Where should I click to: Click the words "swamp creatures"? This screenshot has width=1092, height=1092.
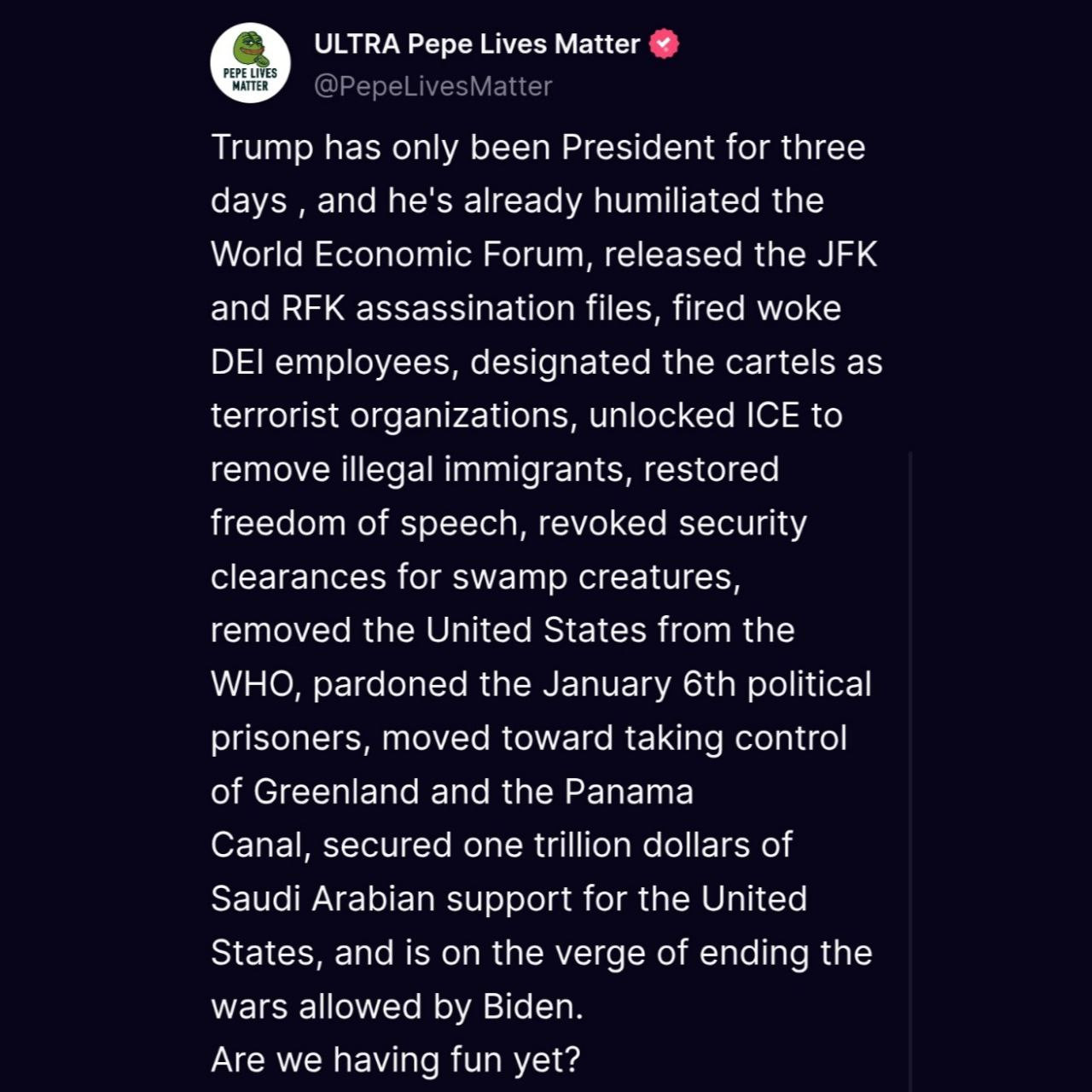coord(595,577)
